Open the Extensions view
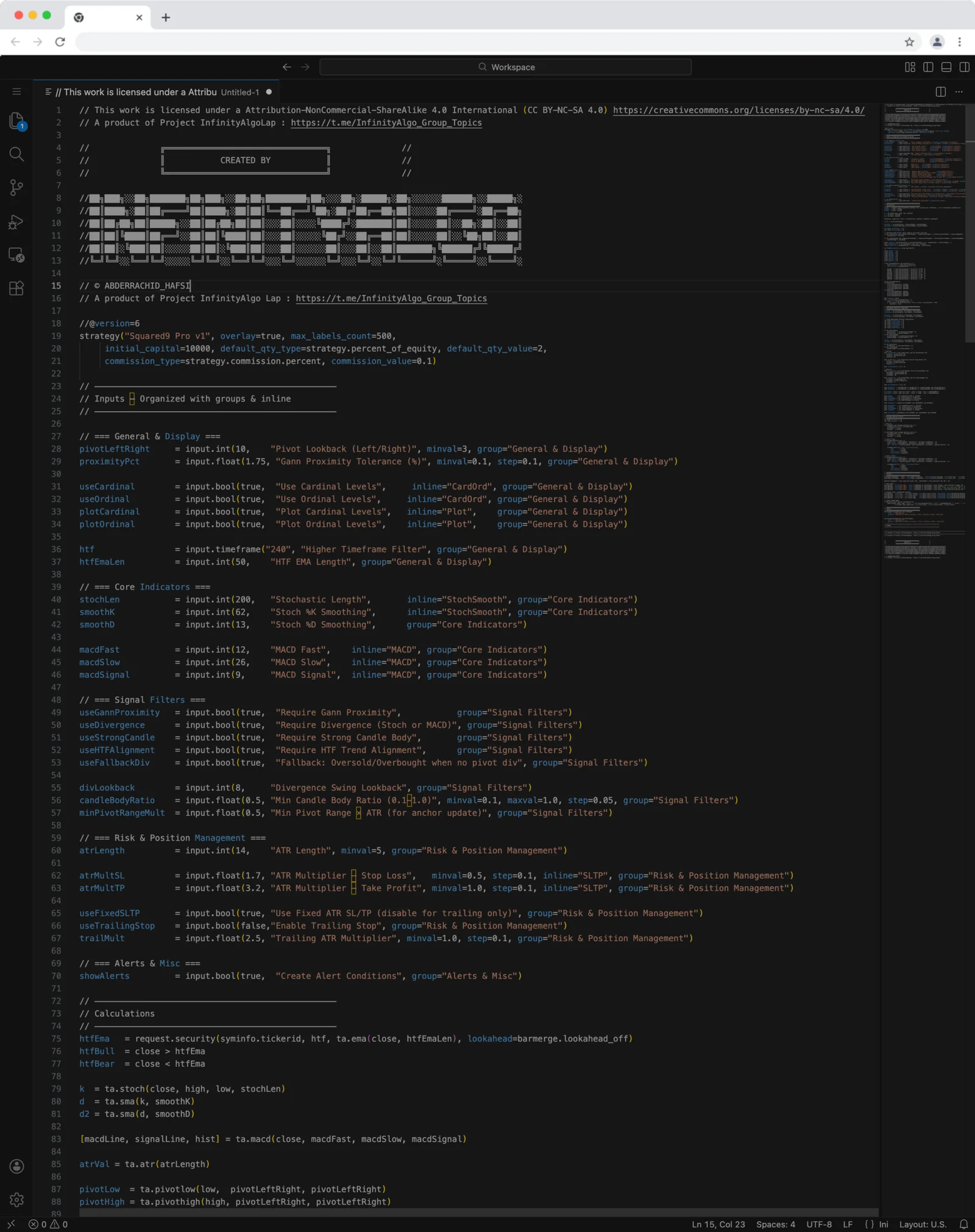 pyautogui.click(x=16, y=288)
